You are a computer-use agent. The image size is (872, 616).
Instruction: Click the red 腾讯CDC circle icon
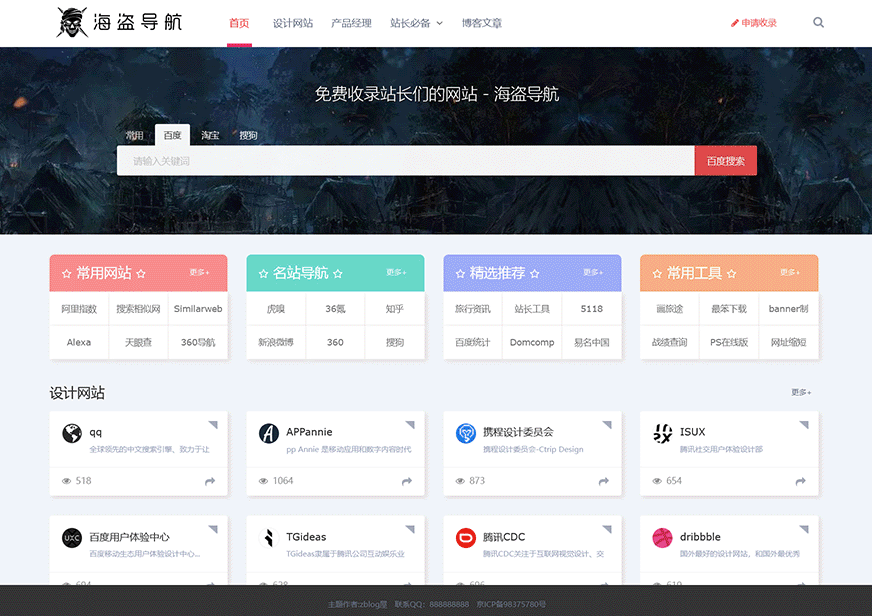click(x=465, y=537)
